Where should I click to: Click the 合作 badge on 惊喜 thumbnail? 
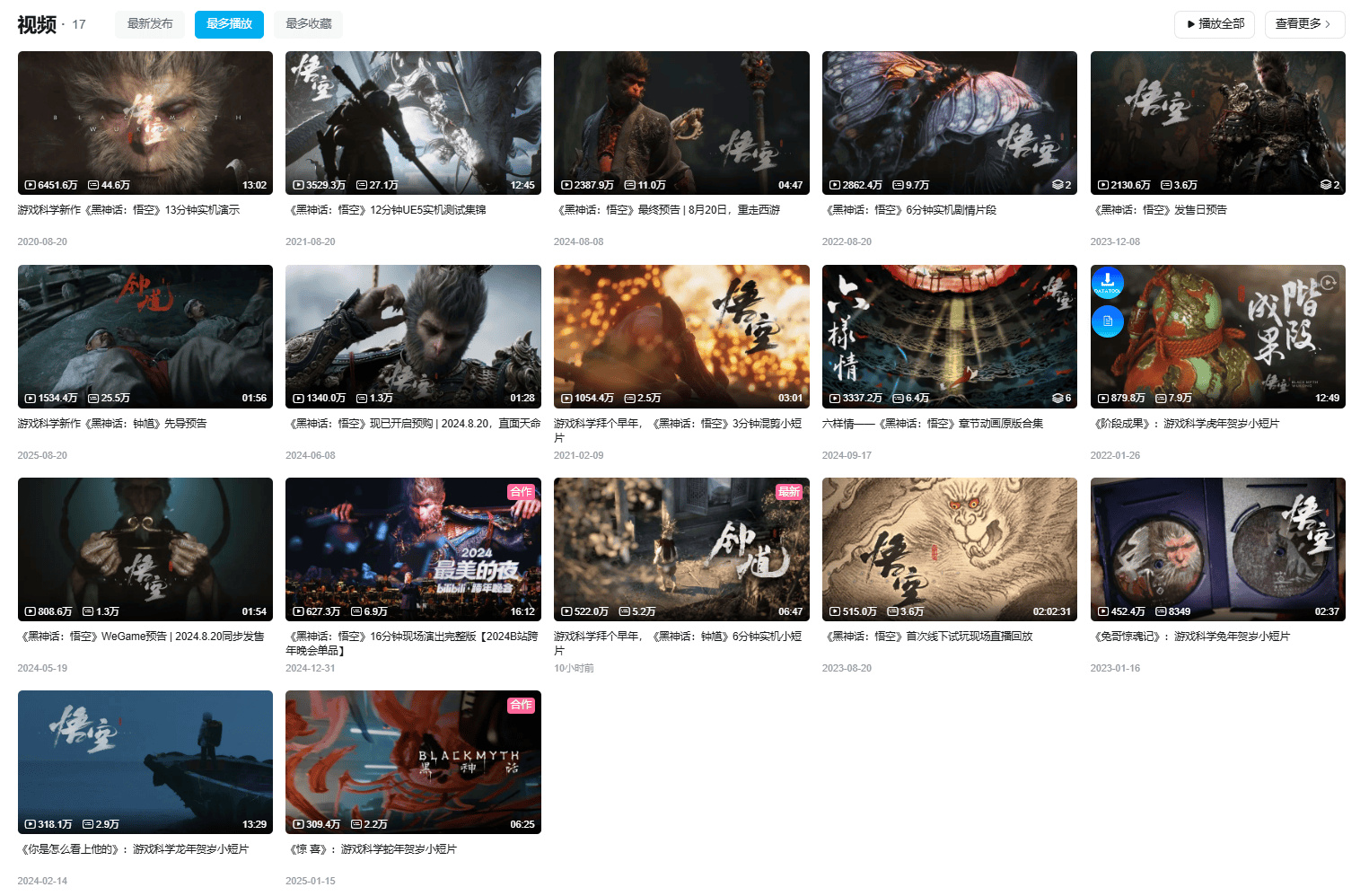[x=521, y=705]
